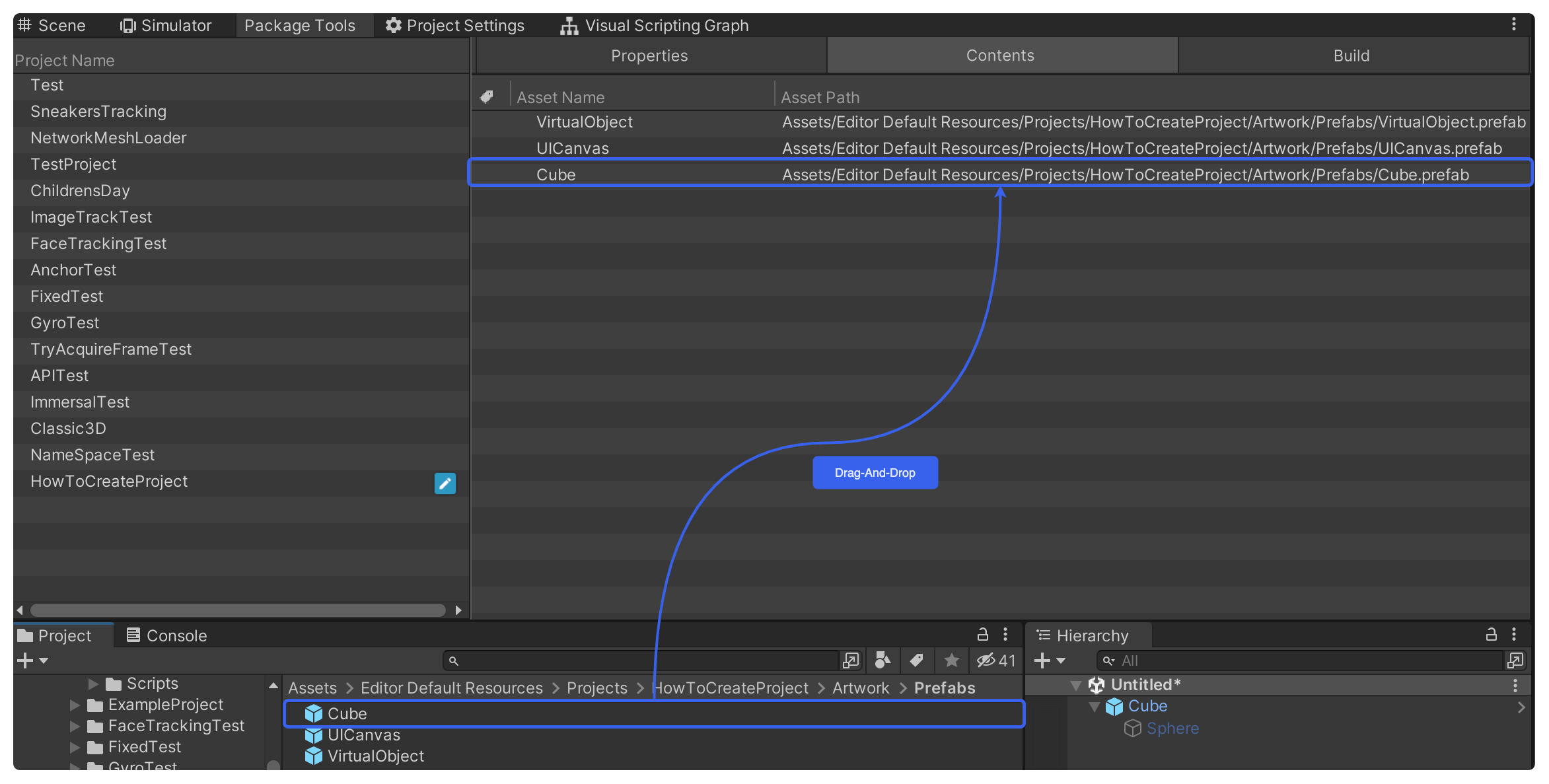
Task: Click Projects in the breadcrumb
Action: coord(597,688)
